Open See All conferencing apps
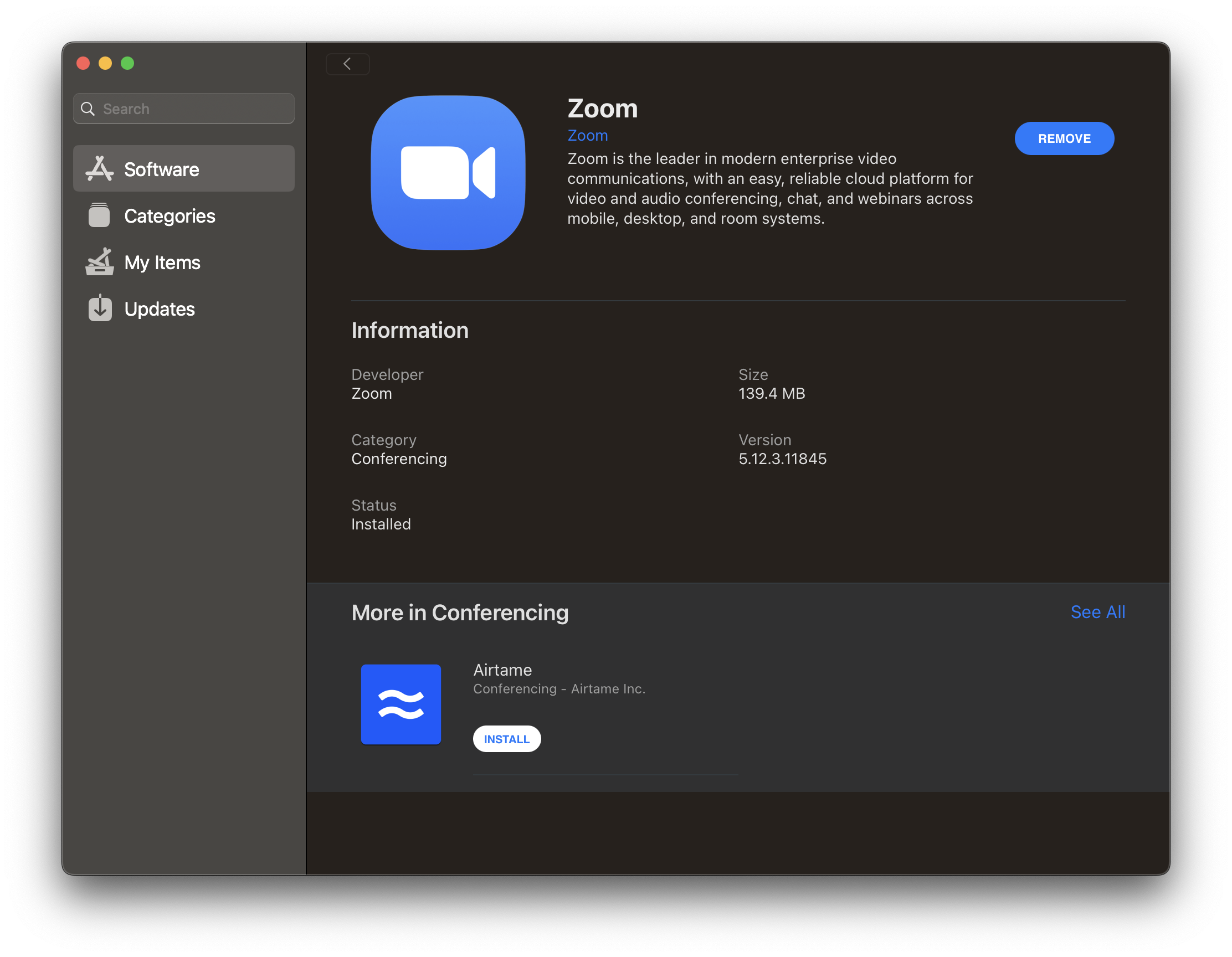This screenshot has height=957, width=1232. click(x=1097, y=612)
